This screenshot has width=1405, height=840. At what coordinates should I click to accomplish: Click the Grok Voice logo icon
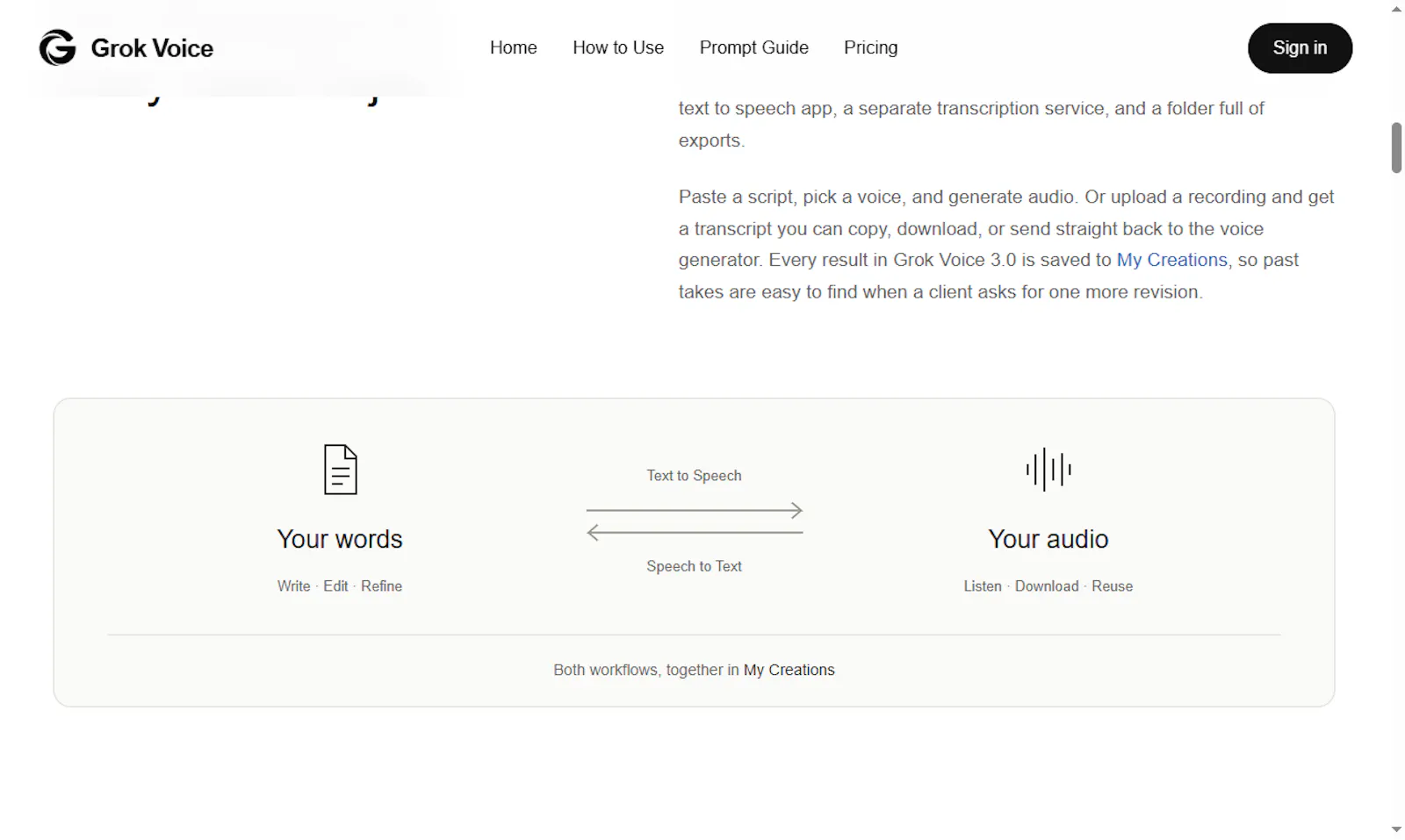pyautogui.click(x=58, y=47)
